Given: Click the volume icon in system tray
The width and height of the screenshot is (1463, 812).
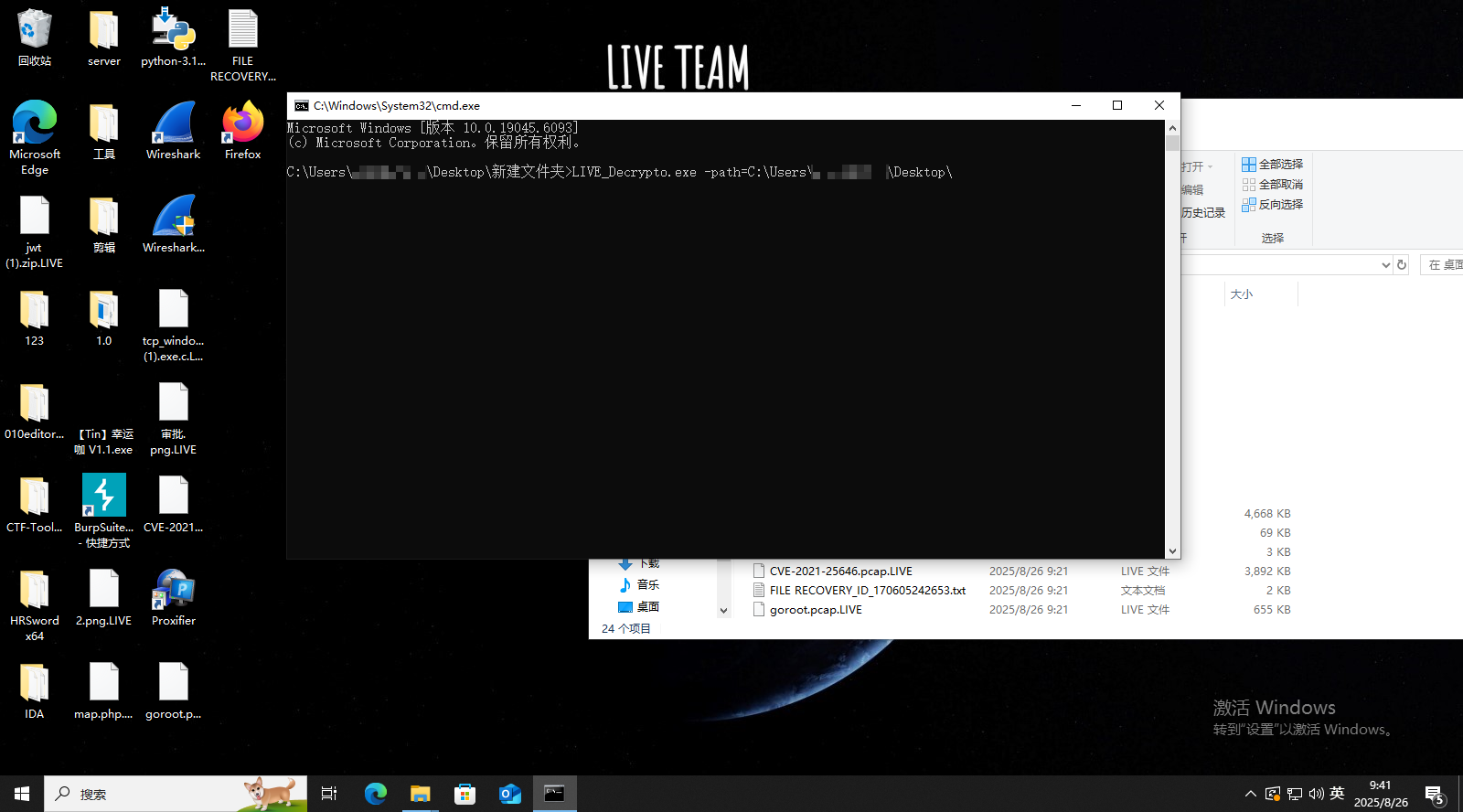Looking at the screenshot, I should (1316, 794).
